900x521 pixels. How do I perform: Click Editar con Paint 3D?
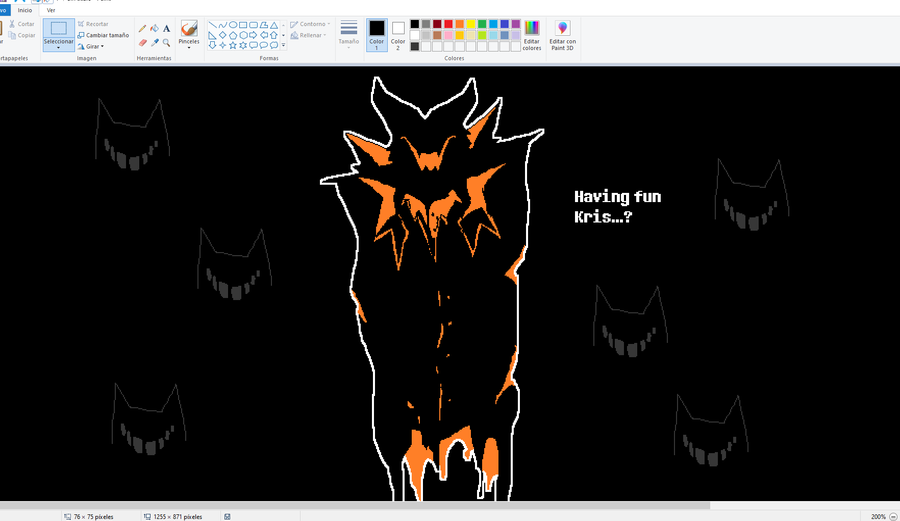tap(562, 35)
